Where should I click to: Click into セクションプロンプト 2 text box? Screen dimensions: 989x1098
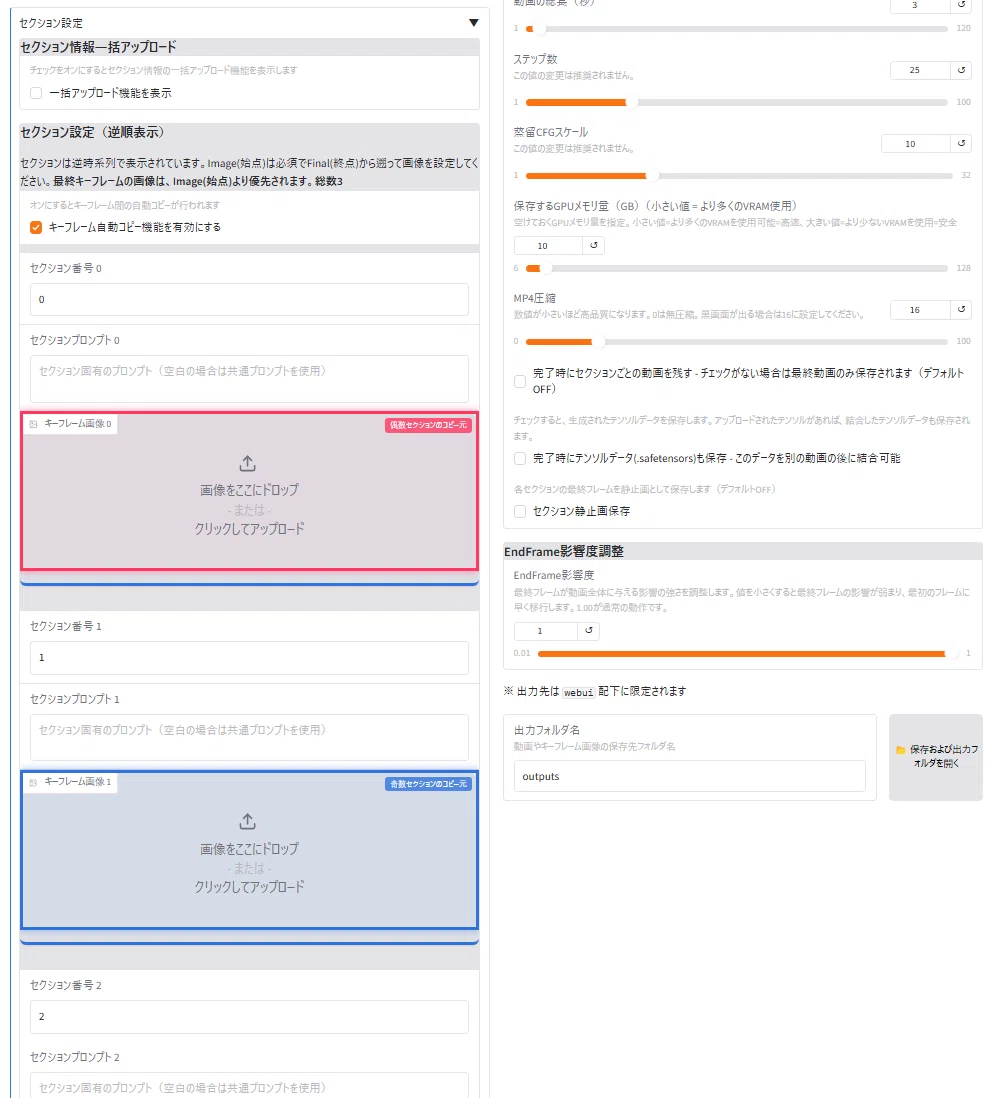click(x=249, y=1087)
